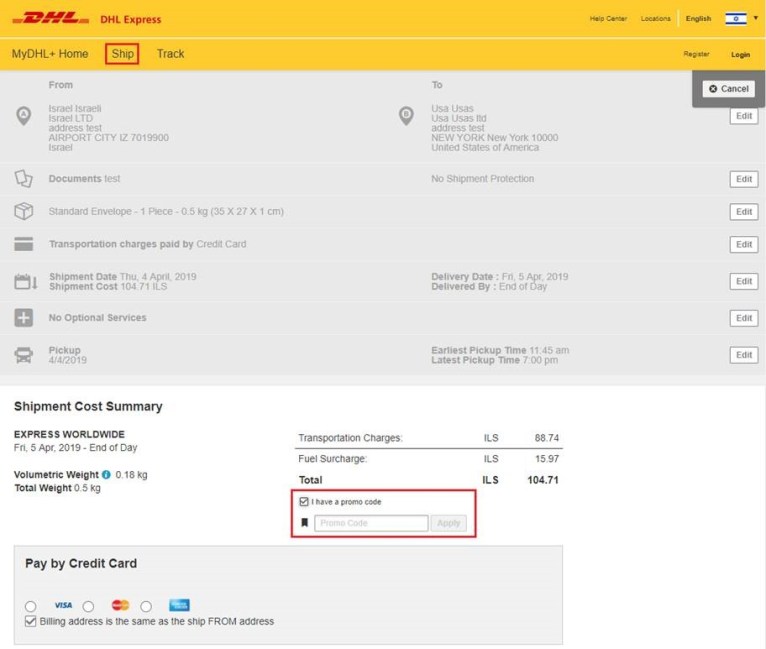Click the optional services plus icon

coord(23,318)
